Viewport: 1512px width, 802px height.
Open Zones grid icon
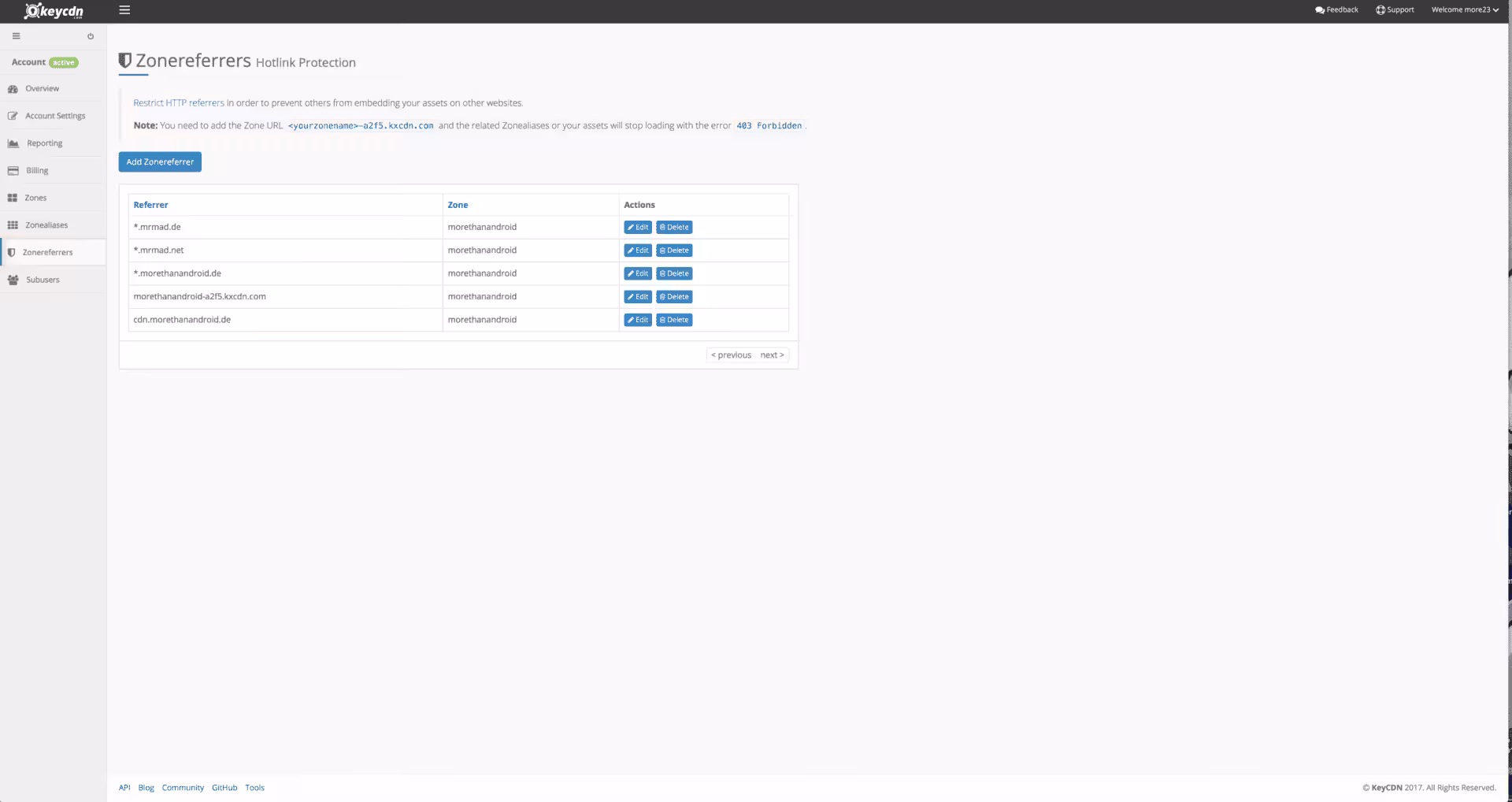point(13,199)
